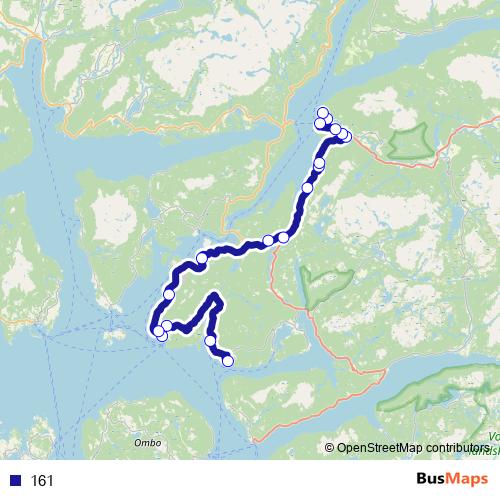Image resolution: width=500 pixels, height=500 pixels.
Task: Click the stop marker where route bends southwest by inlet
Action: 202,258
